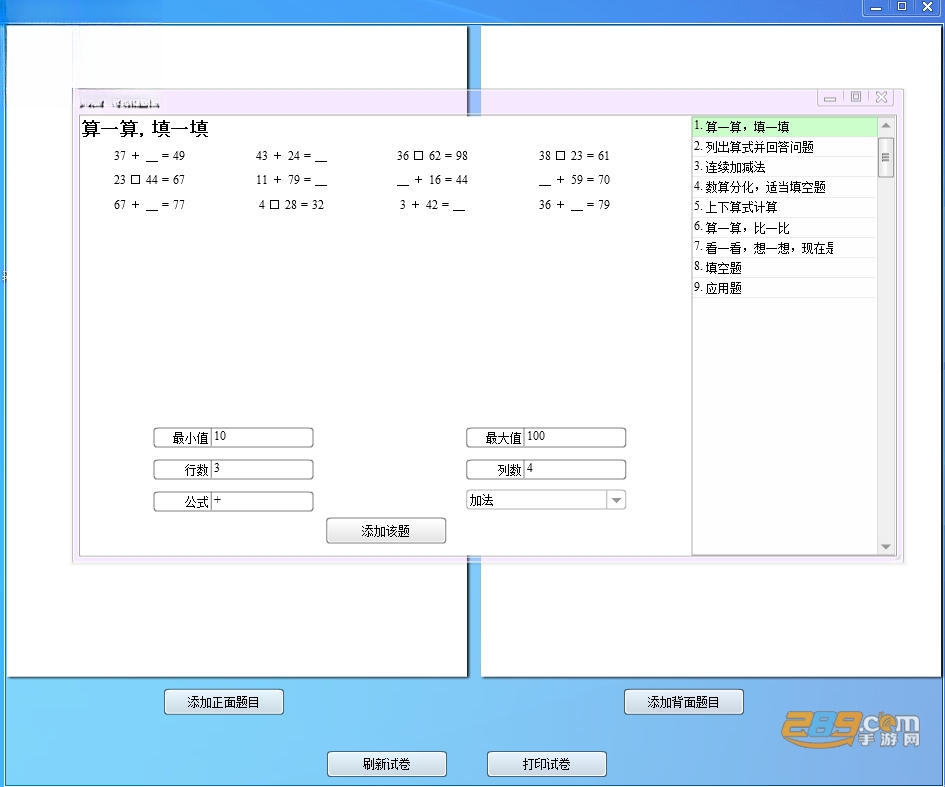Viewport: 945px width, 787px height.
Task: Select list item 看一看，想一想
Action: (785, 248)
